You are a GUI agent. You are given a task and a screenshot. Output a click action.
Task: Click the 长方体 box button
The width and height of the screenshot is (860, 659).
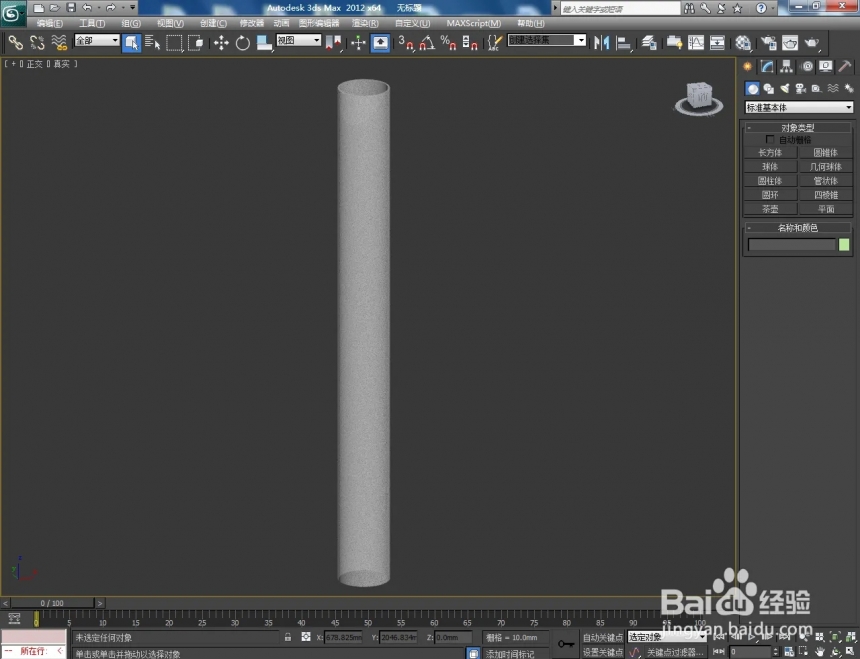click(770, 152)
